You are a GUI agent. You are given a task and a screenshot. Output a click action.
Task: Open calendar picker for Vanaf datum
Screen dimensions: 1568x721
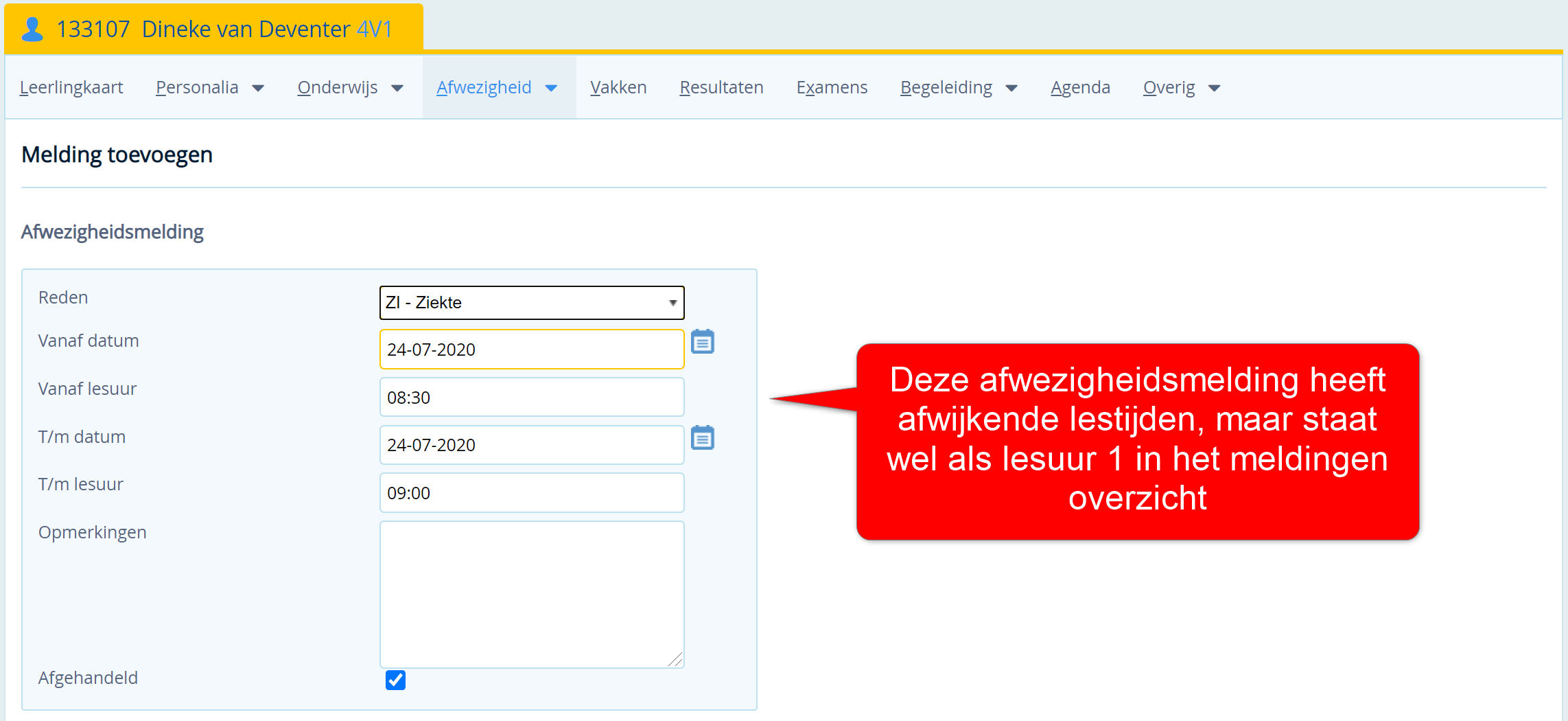pyautogui.click(x=702, y=342)
